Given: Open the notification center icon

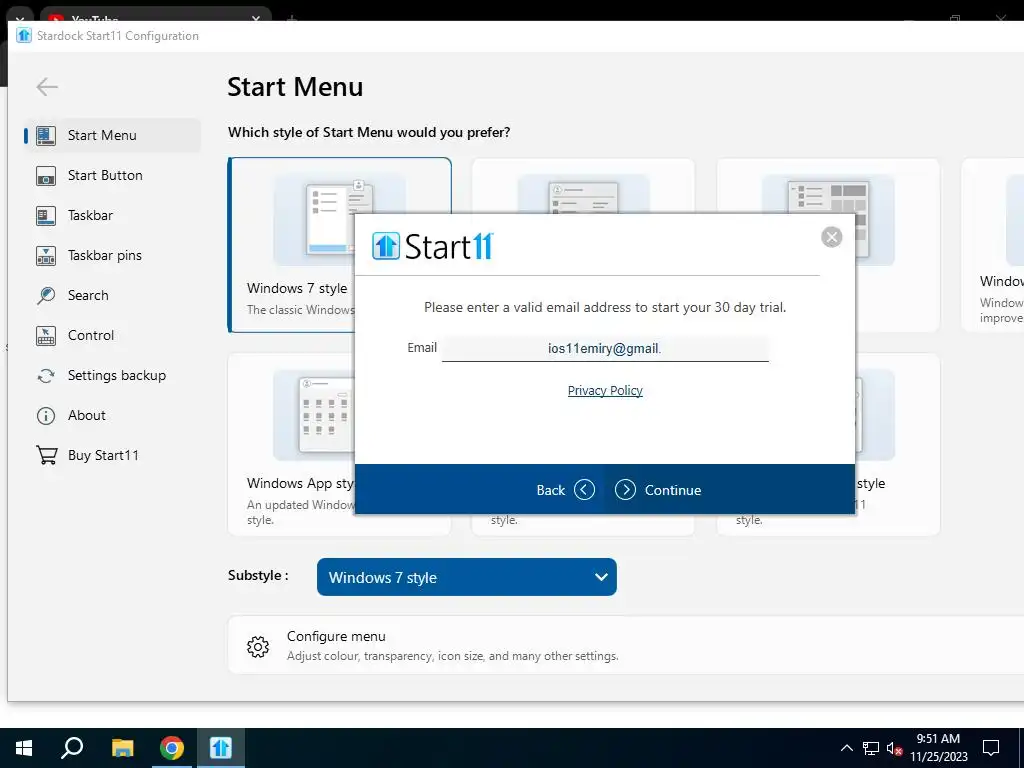Looking at the screenshot, I should tap(991, 748).
